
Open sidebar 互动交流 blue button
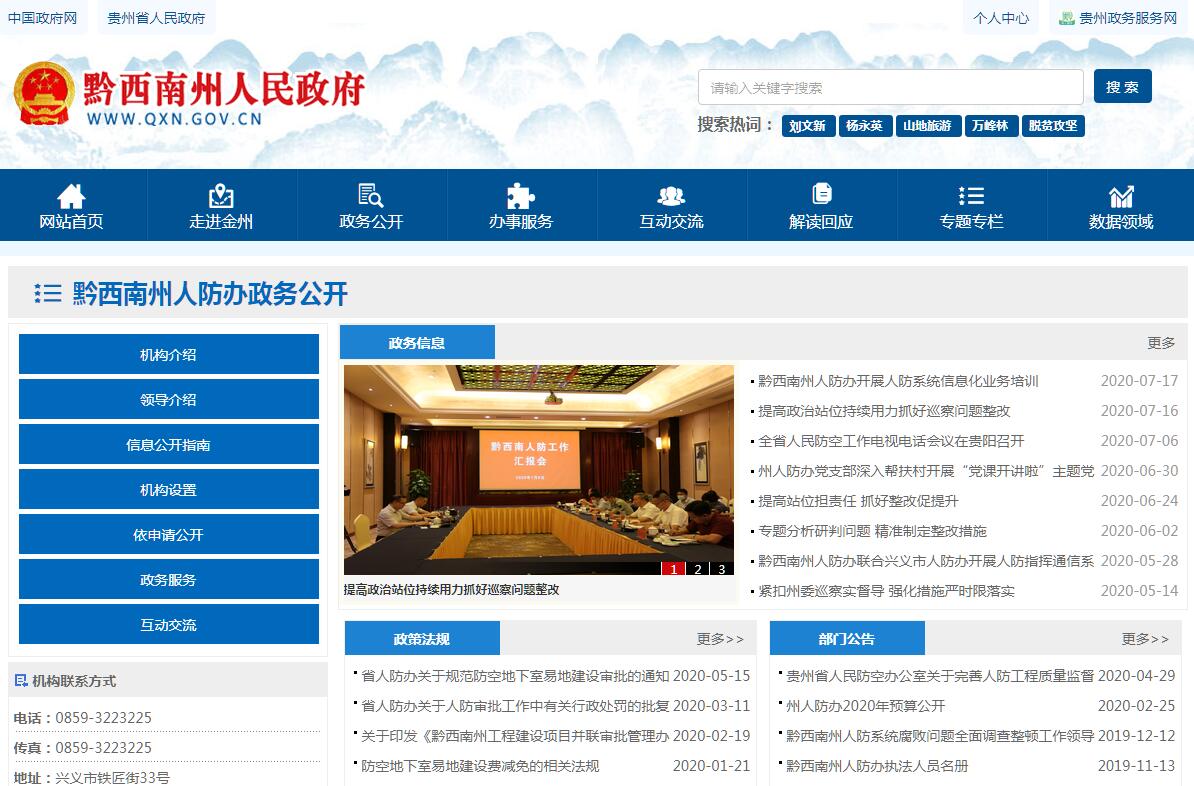(168, 624)
